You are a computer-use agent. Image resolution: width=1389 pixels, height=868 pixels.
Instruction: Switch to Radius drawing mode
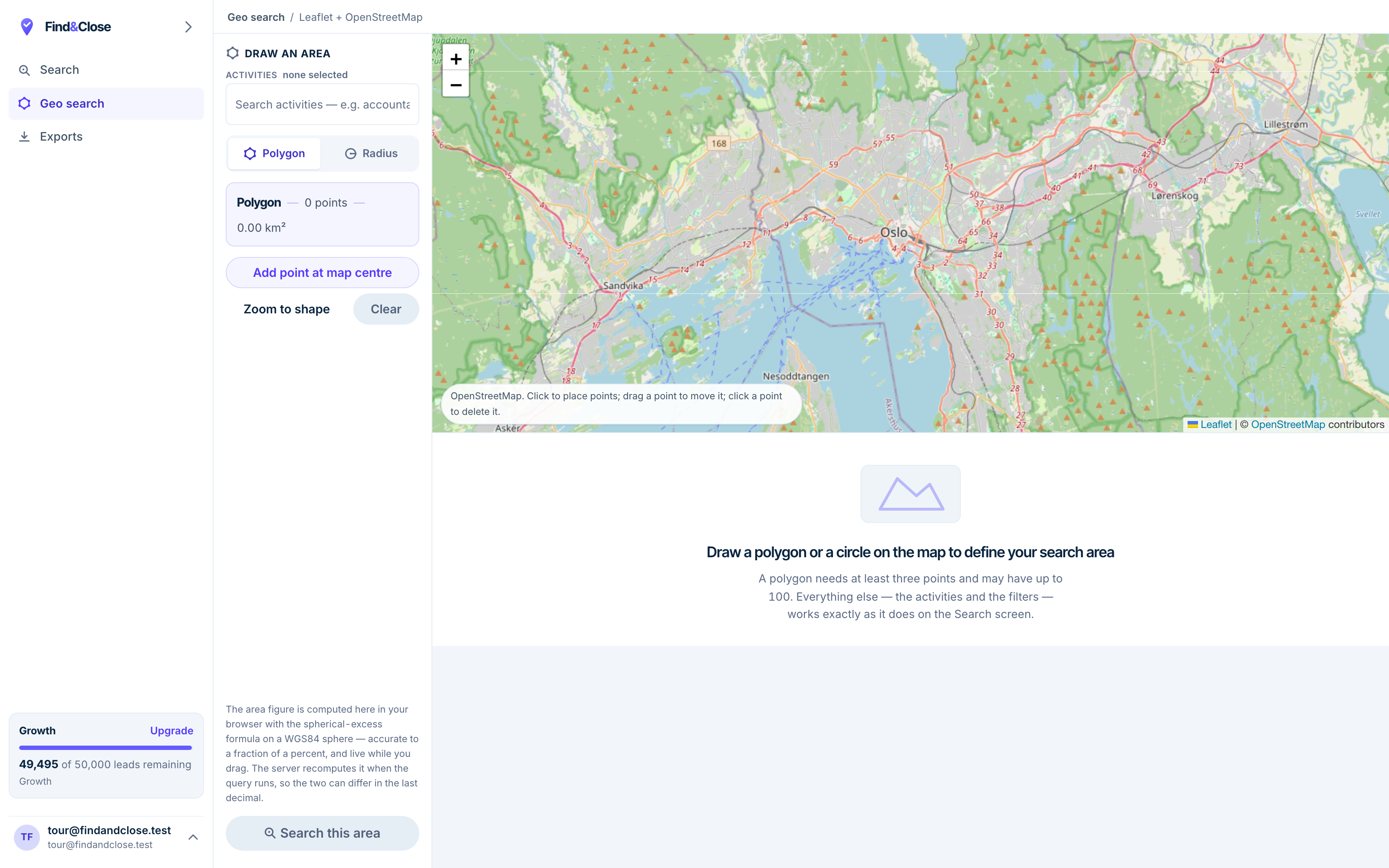(x=371, y=153)
